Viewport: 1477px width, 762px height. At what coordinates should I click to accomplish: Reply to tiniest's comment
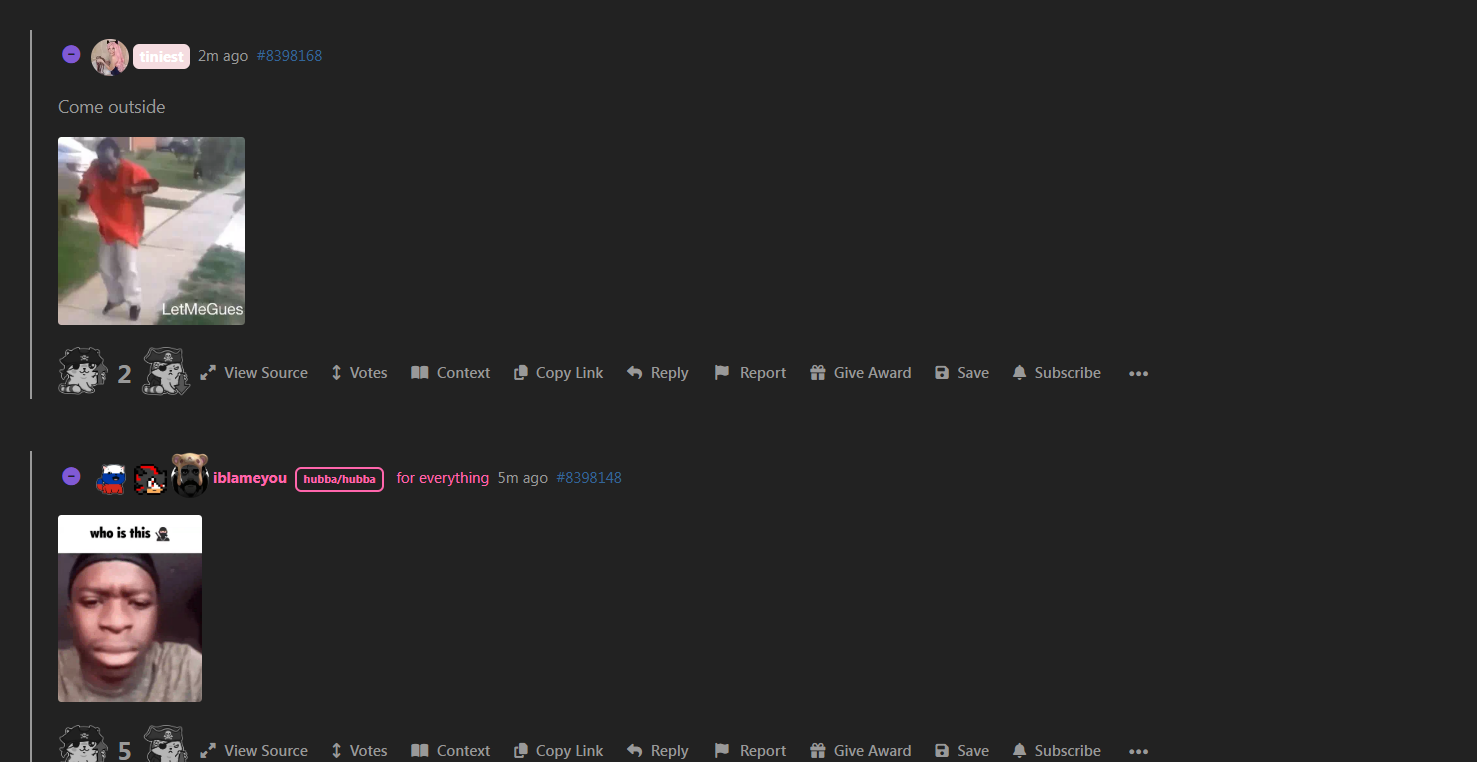point(658,373)
